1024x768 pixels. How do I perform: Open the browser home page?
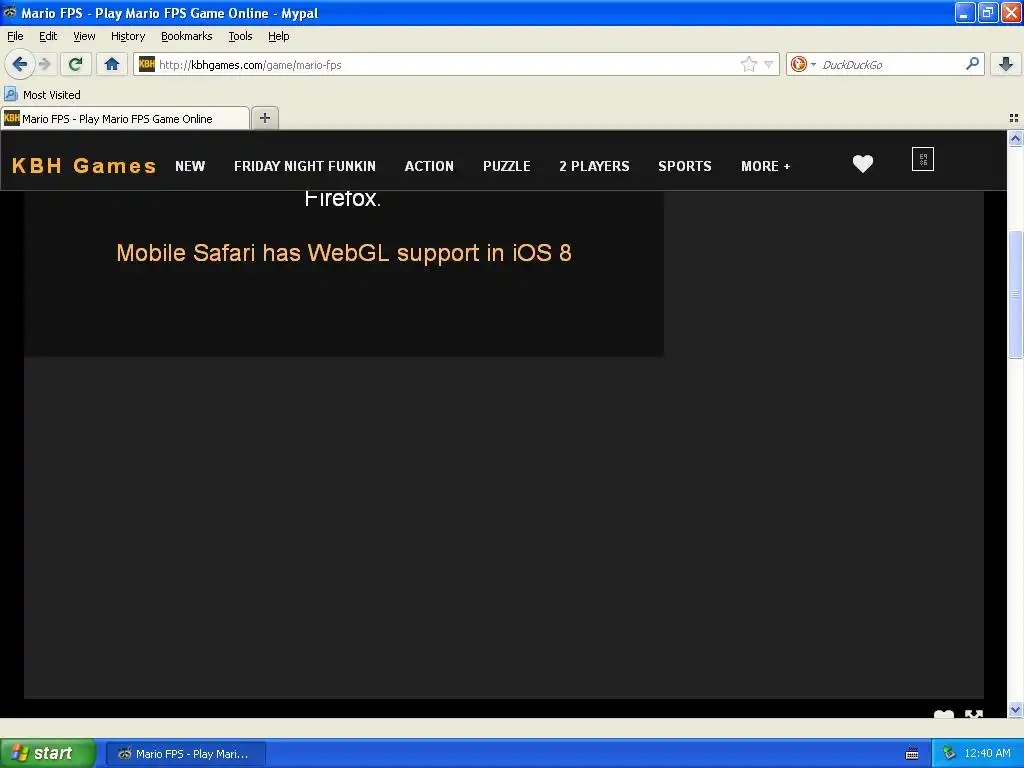112,64
